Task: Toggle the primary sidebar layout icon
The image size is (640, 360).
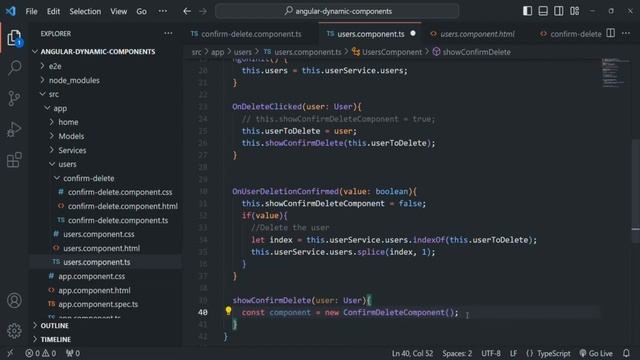Action: [527, 11]
